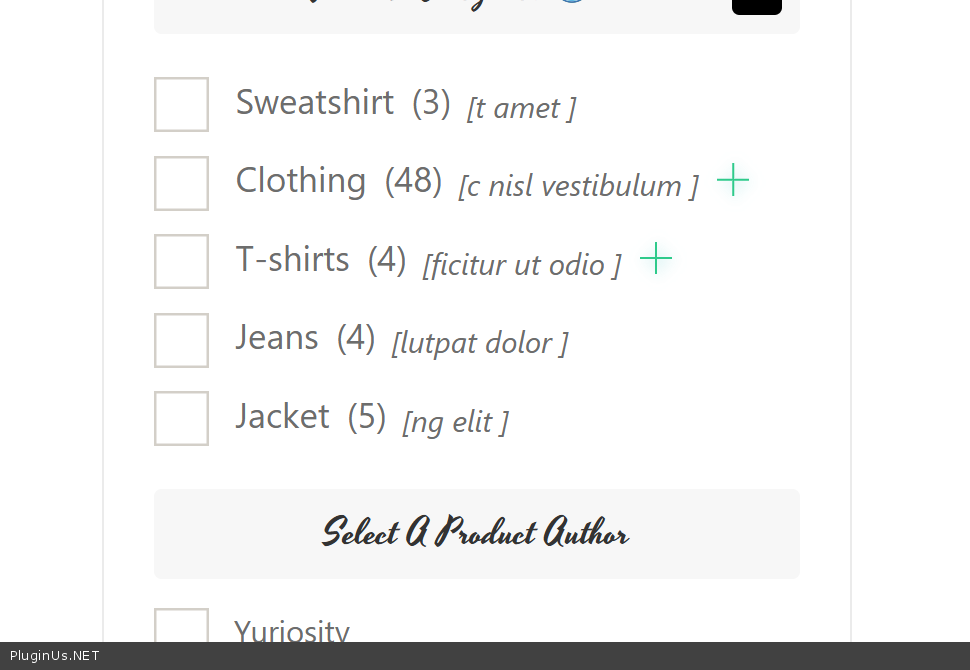Image resolution: width=970 pixels, height=670 pixels.
Task: Check the Yuriosity author checkbox
Action: [x=181, y=627]
